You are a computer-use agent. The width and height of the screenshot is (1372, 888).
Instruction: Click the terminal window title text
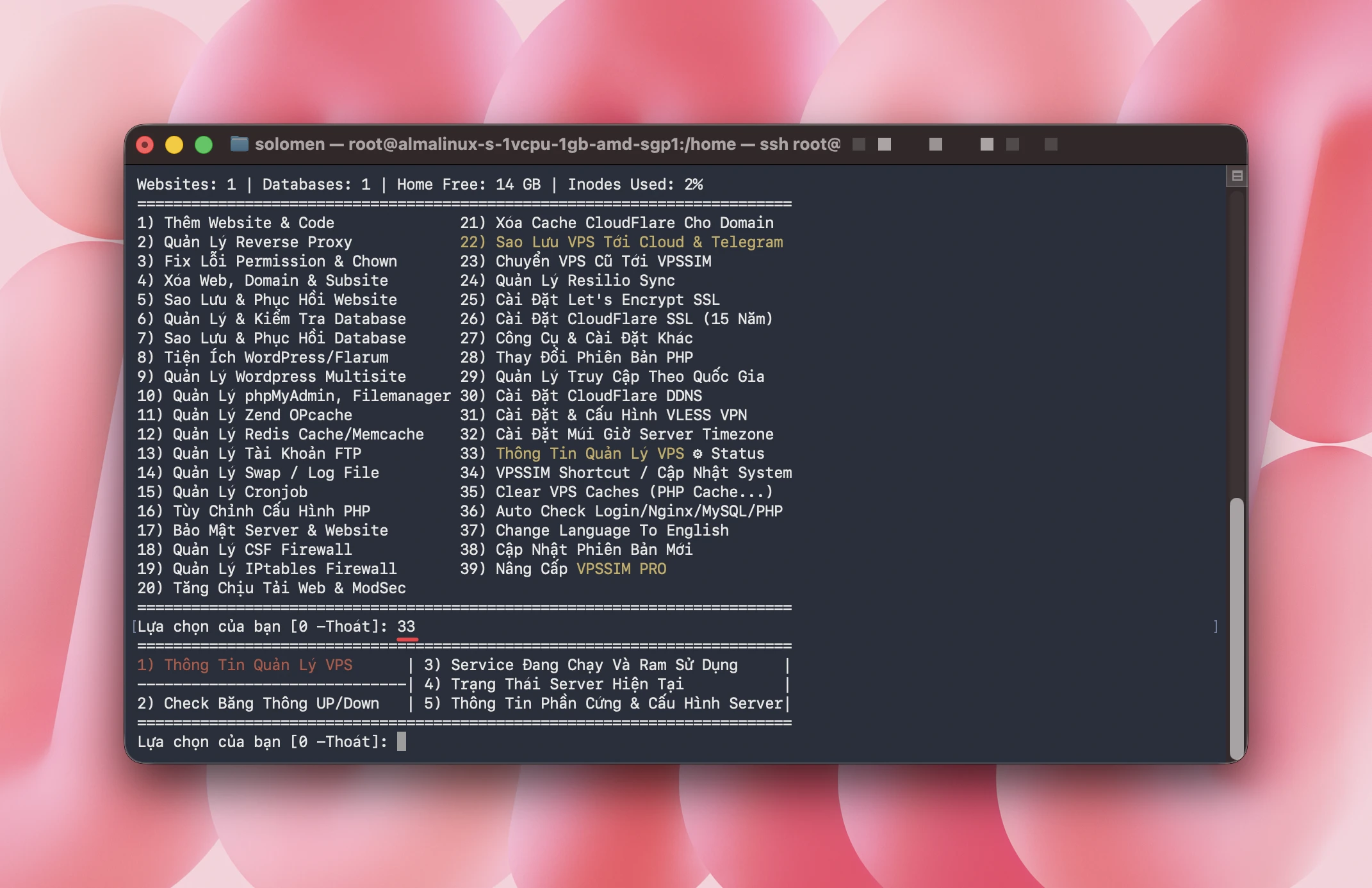pyautogui.click(x=548, y=144)
